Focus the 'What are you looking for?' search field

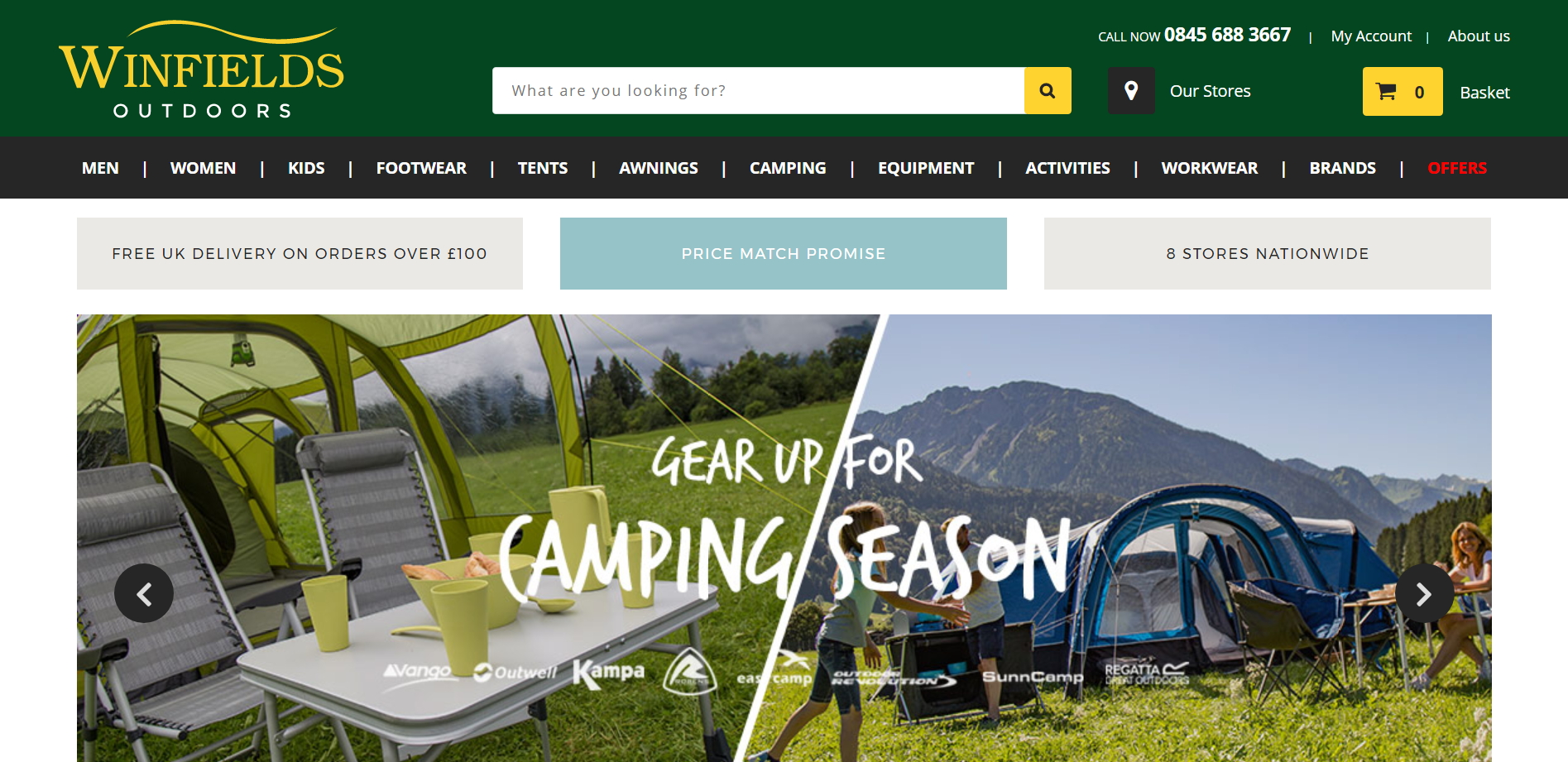pyautogui.click(x=758, y=91)
